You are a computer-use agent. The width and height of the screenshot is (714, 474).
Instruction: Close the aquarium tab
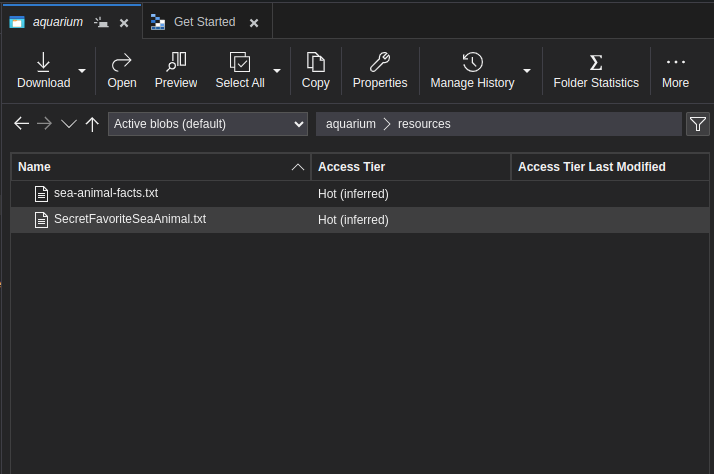pos(123,22)
